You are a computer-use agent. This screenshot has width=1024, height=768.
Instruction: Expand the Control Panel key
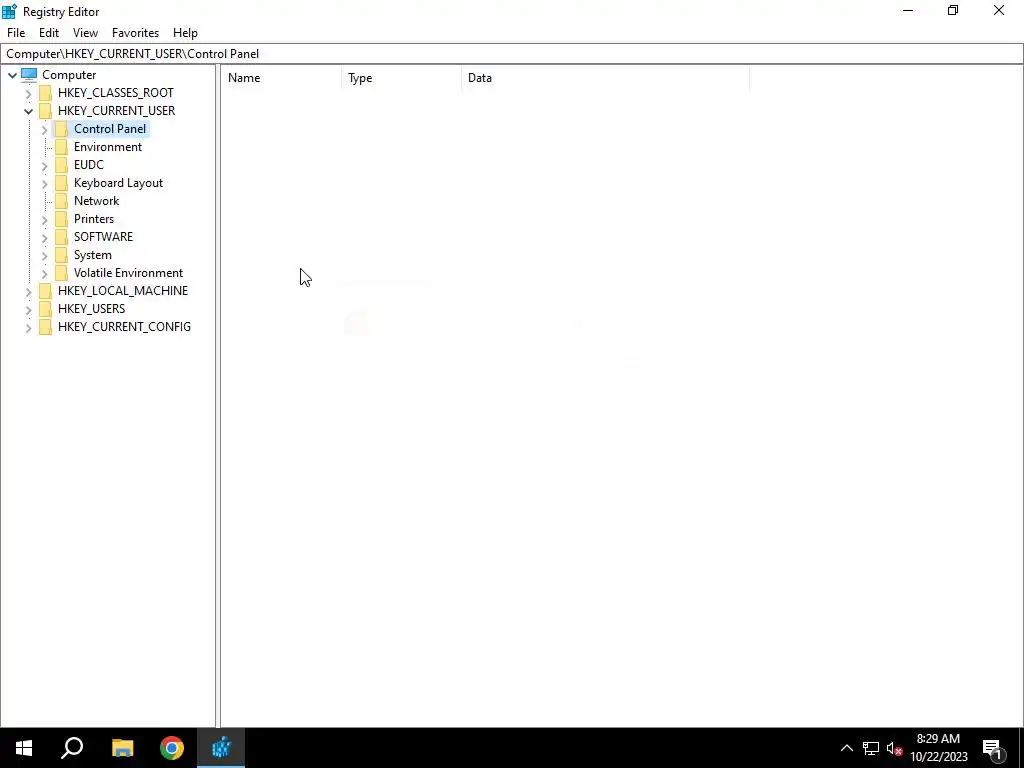point(44,129)
